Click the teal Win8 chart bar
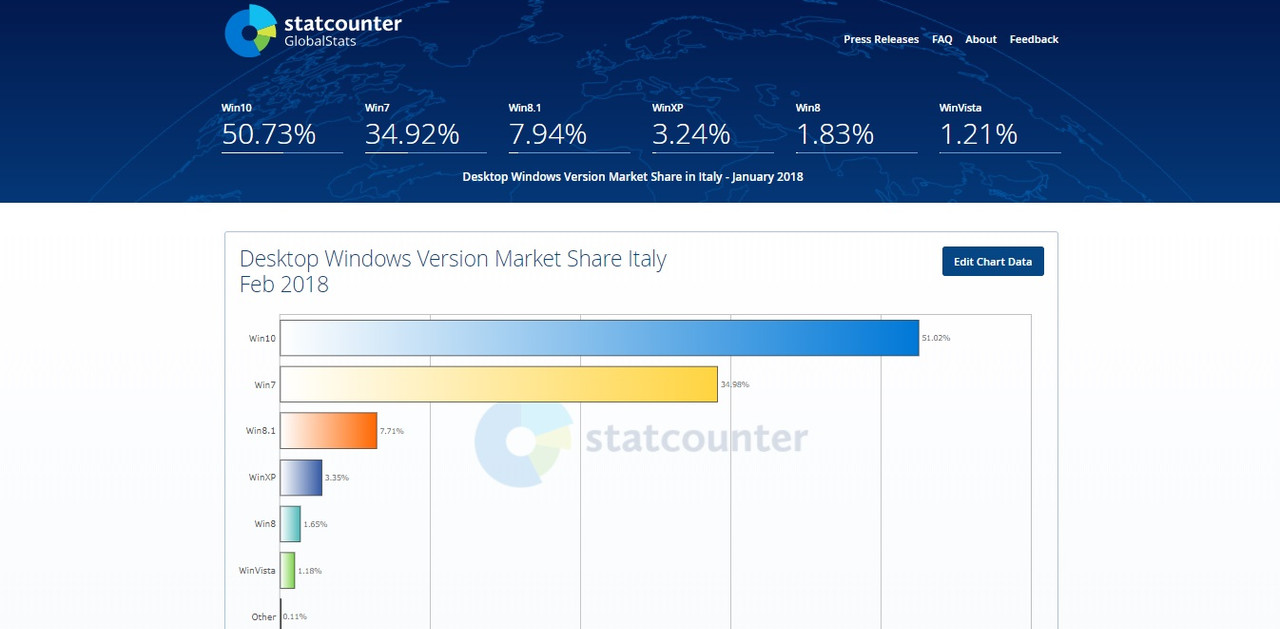This screenshot has height=629, width=1280. [x=290, y=524]
